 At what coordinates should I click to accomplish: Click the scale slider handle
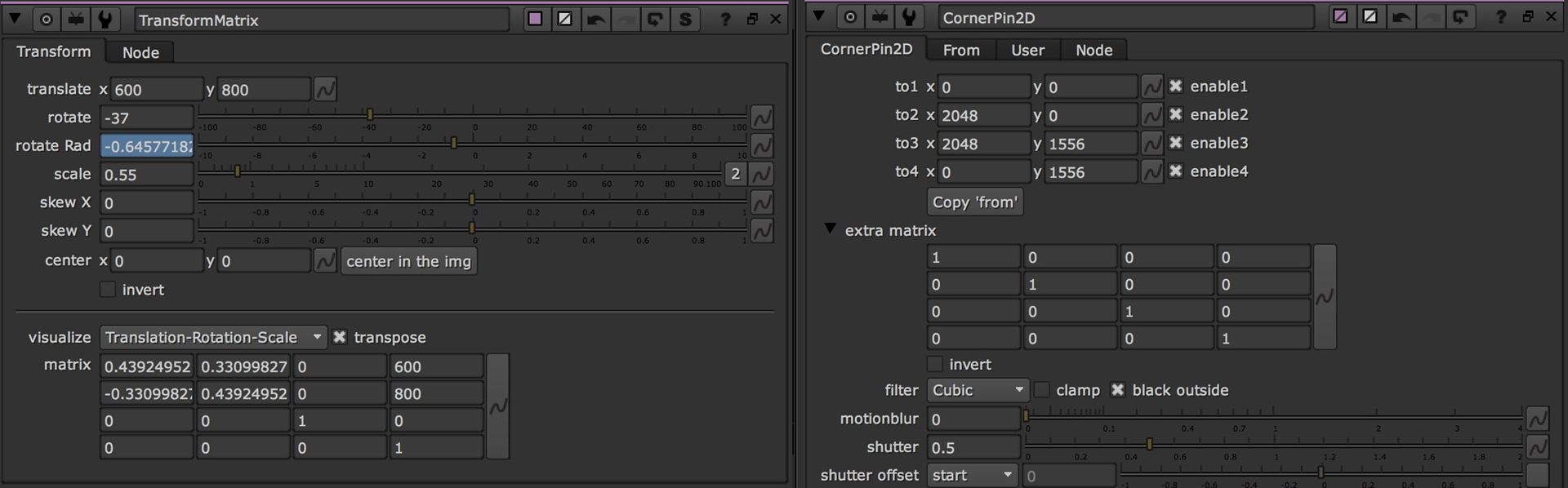(238, 171)
